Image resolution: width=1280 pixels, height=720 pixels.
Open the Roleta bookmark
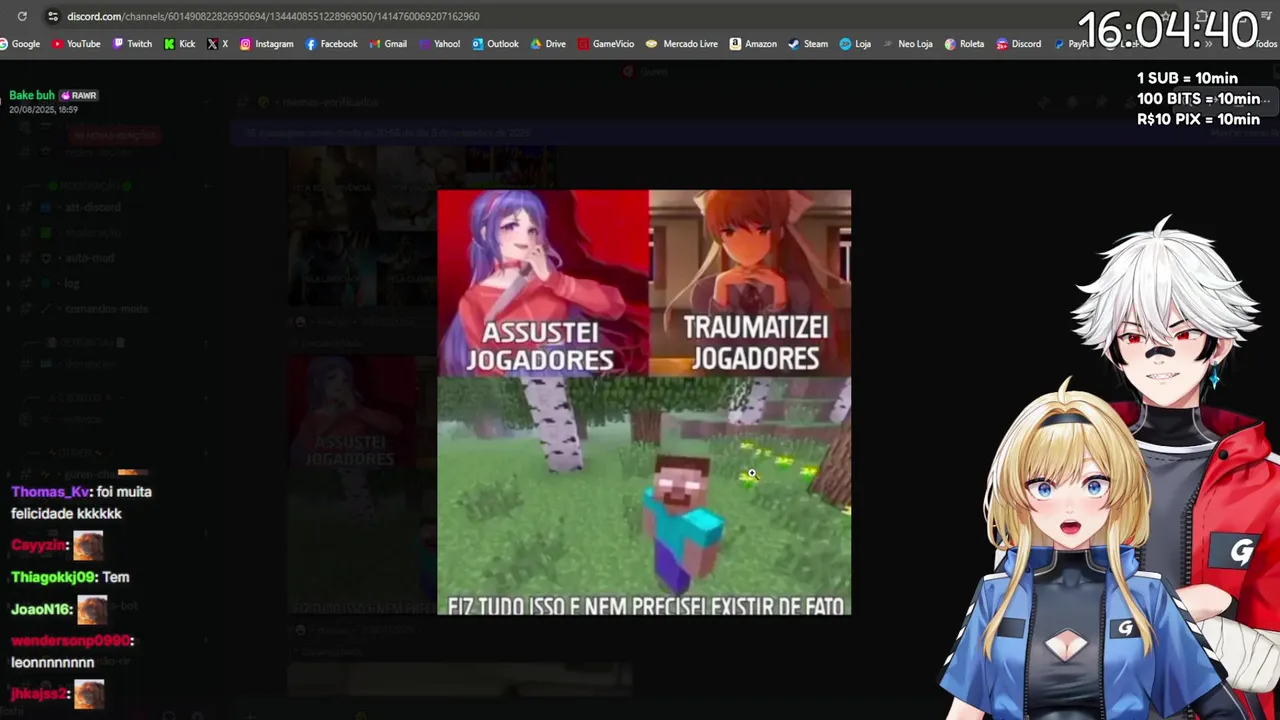click(x=964, y=44)
